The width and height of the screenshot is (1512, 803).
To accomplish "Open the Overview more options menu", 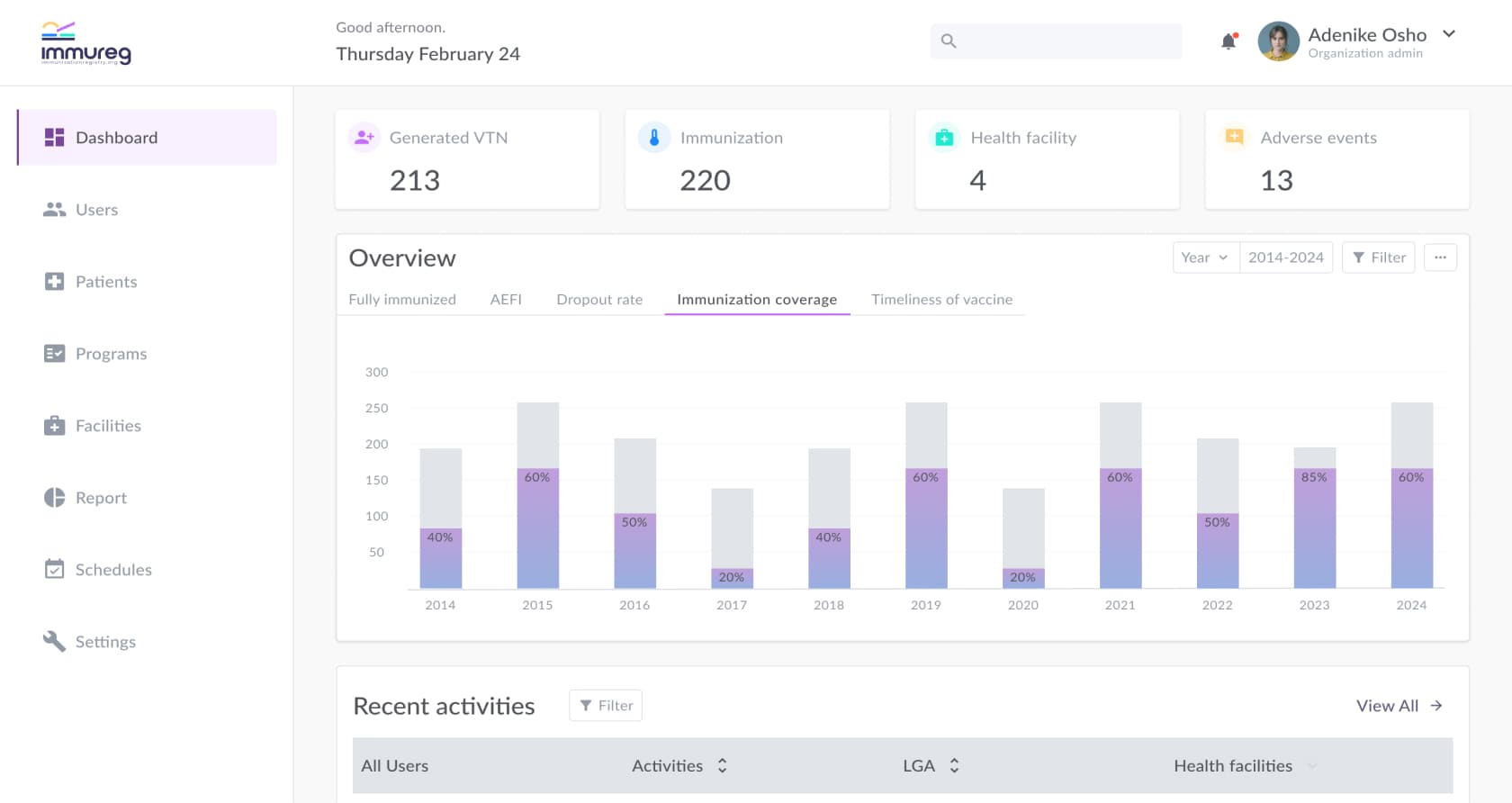I will (1440, 257).
